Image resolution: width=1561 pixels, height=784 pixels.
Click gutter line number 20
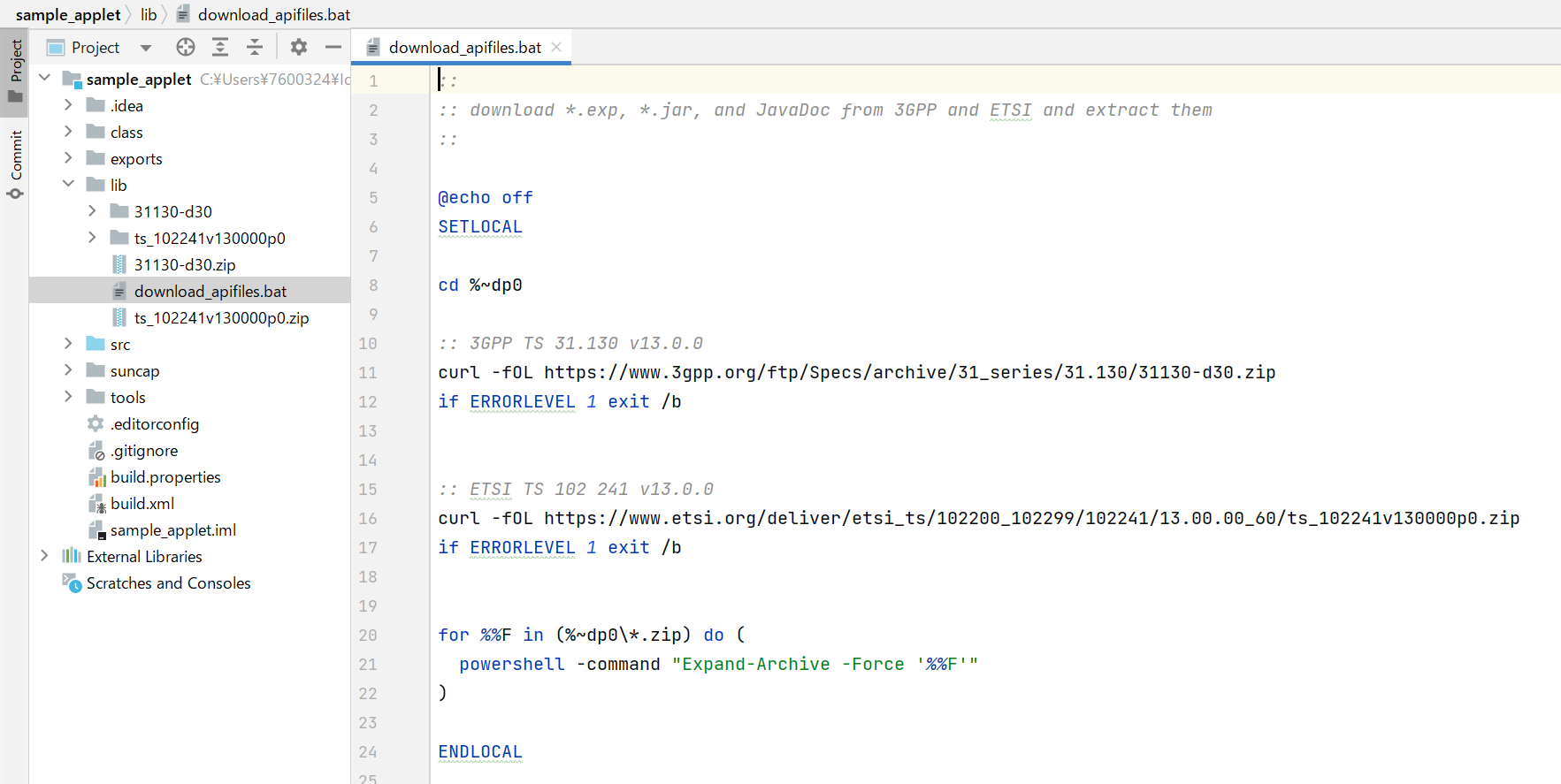[368, 635]
